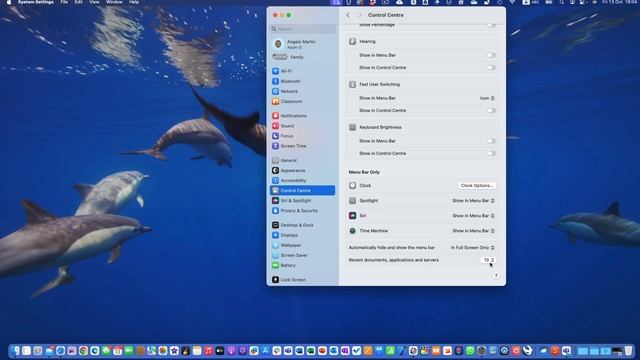
Task: Open the Window menu
Action: click(114, 2)
